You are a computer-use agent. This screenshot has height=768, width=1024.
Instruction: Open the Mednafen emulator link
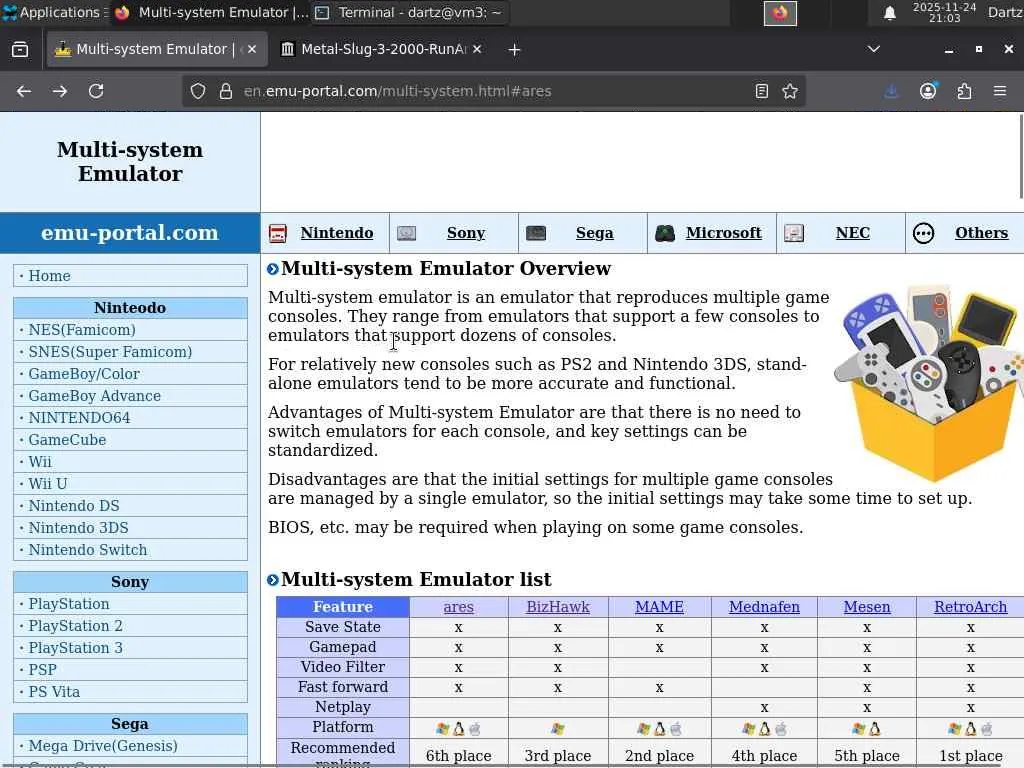[x=764, y=607]
